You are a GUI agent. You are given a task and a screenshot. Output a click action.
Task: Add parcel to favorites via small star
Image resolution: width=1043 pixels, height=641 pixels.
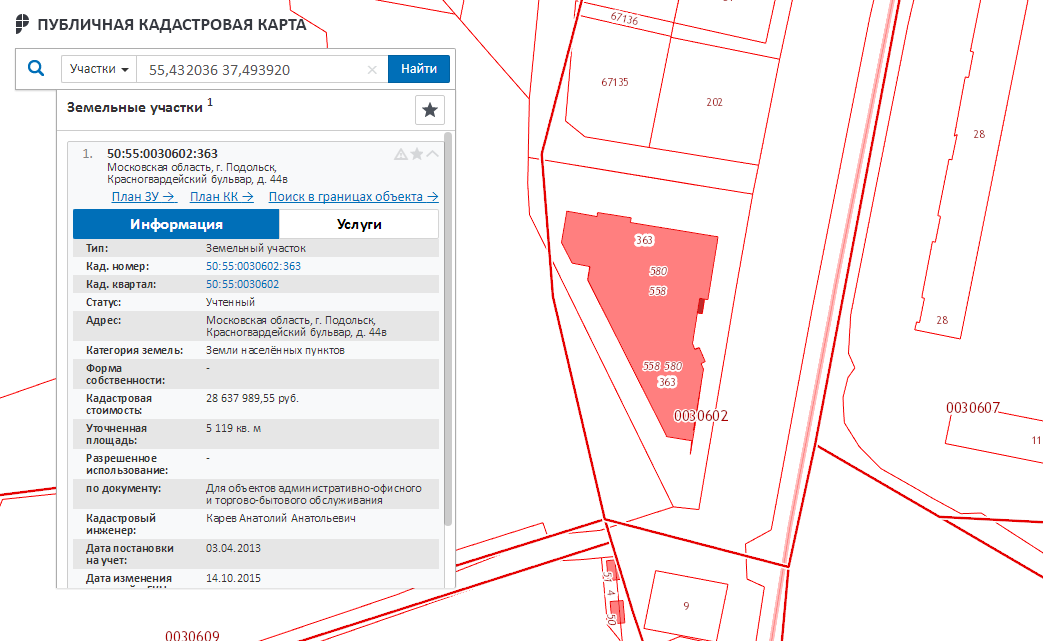click(x=417, y=154)
